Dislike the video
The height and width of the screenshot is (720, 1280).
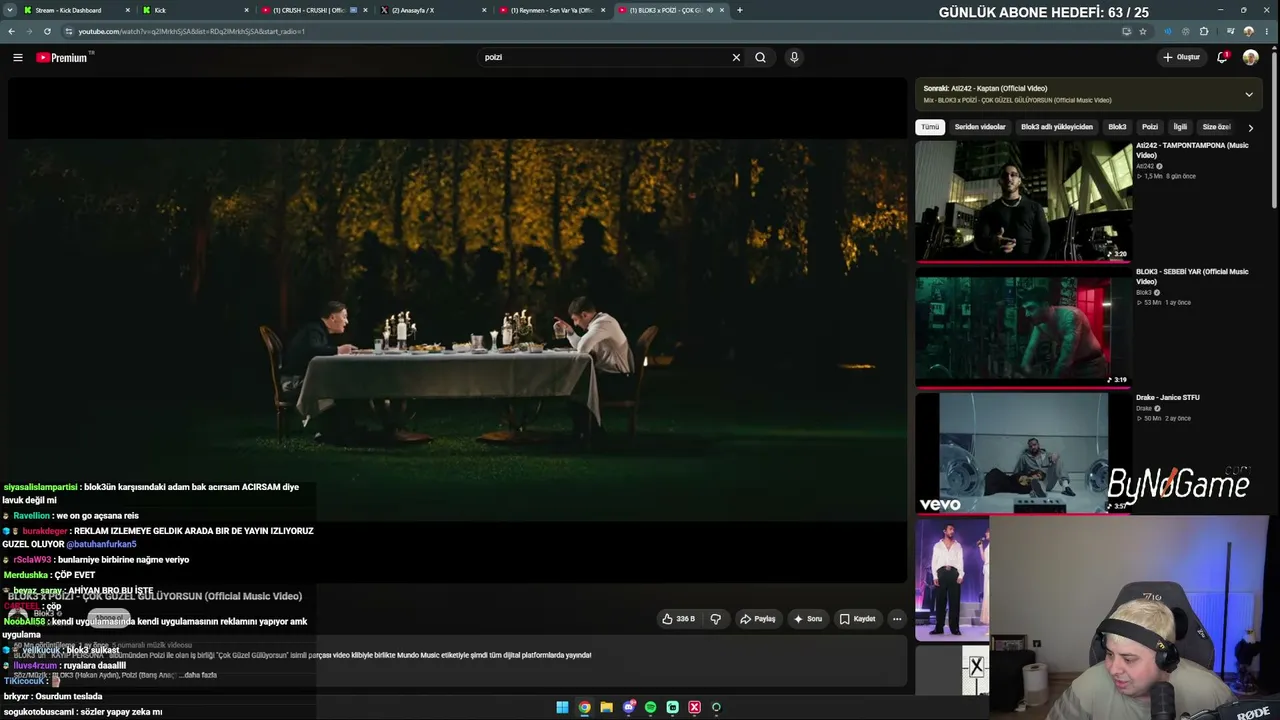click(x=715, y=619)
